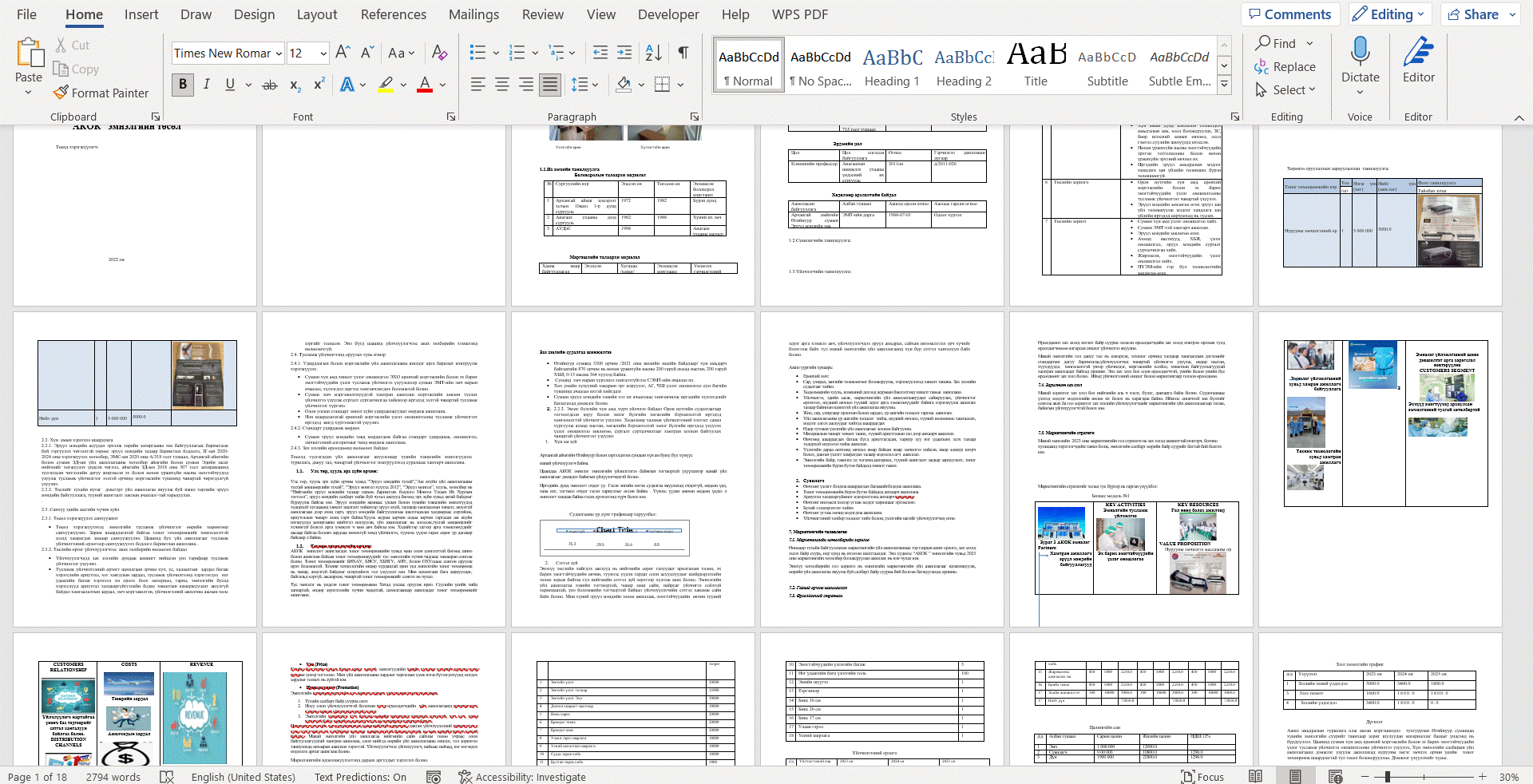The width and height of the screenshot is (1533, 784).
Task: Click the Paste clipboard icon
Action: pos(29,54)
